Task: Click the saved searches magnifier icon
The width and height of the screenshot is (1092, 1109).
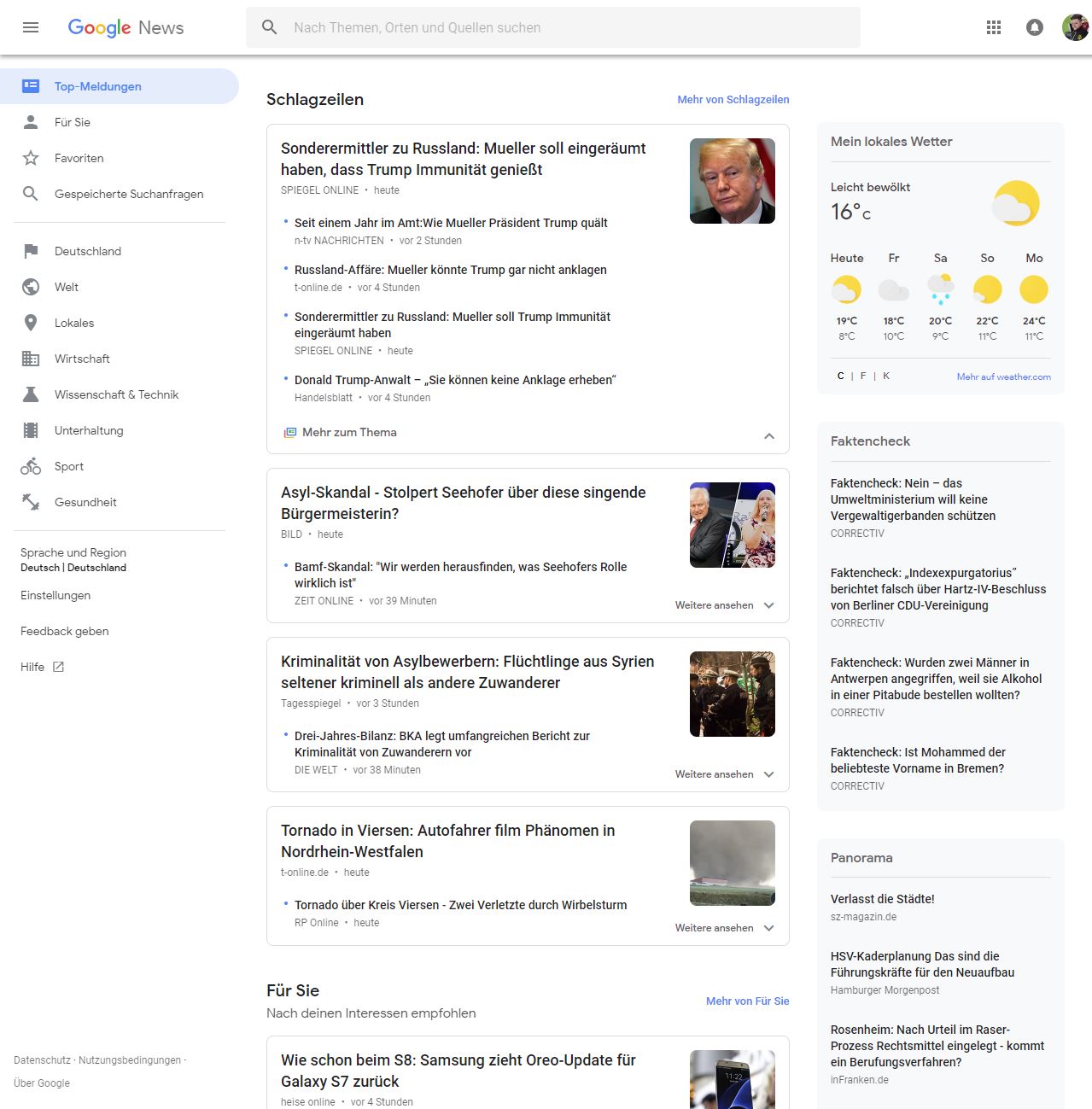Action: [31, 194]
